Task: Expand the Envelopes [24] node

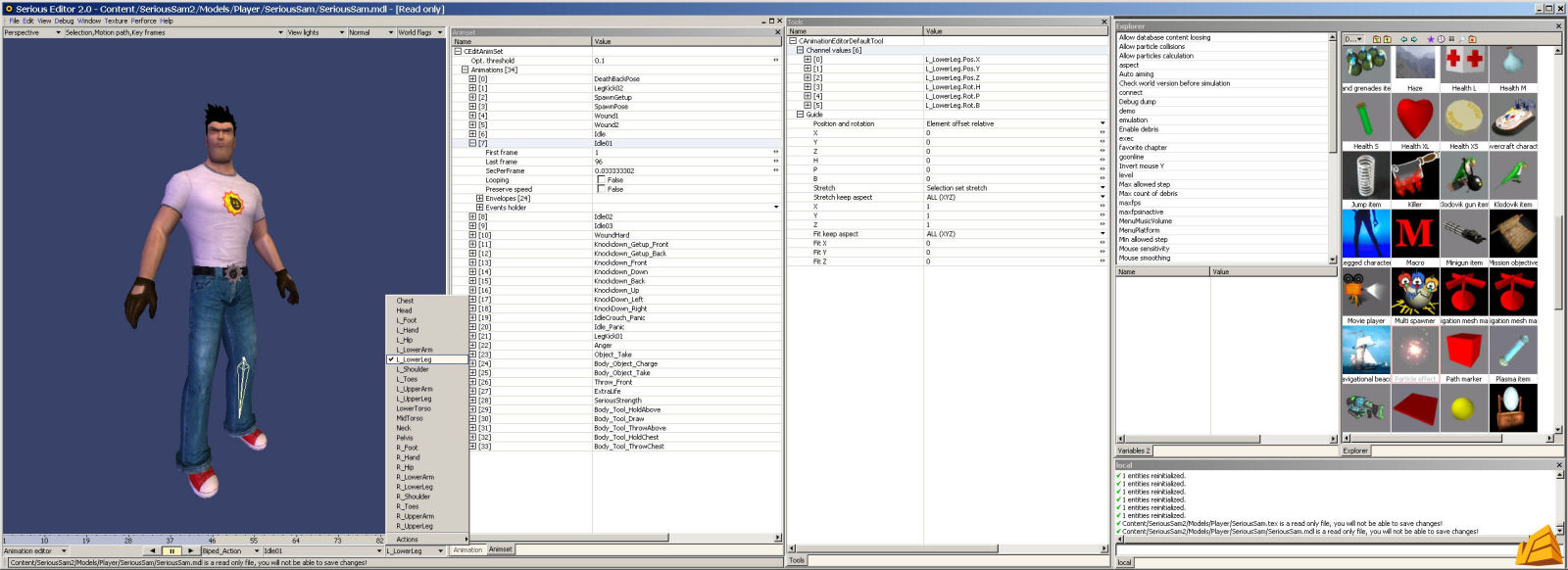Action: tap(479, 198)
